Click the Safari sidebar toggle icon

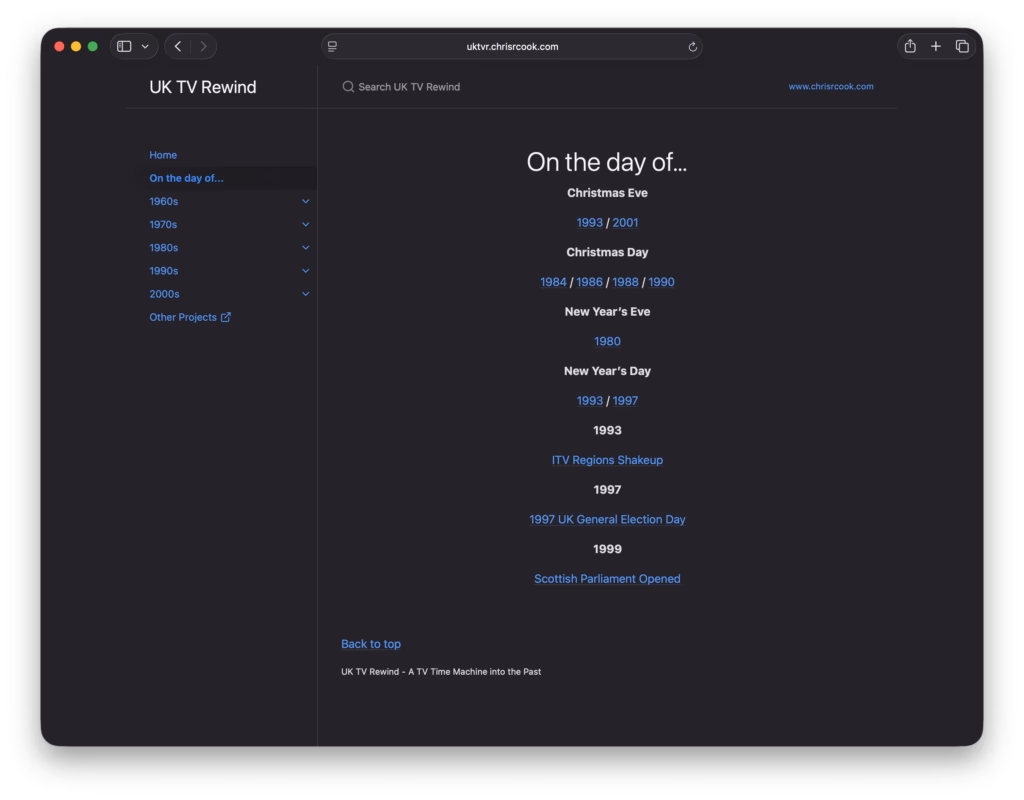tap(124, 46)
